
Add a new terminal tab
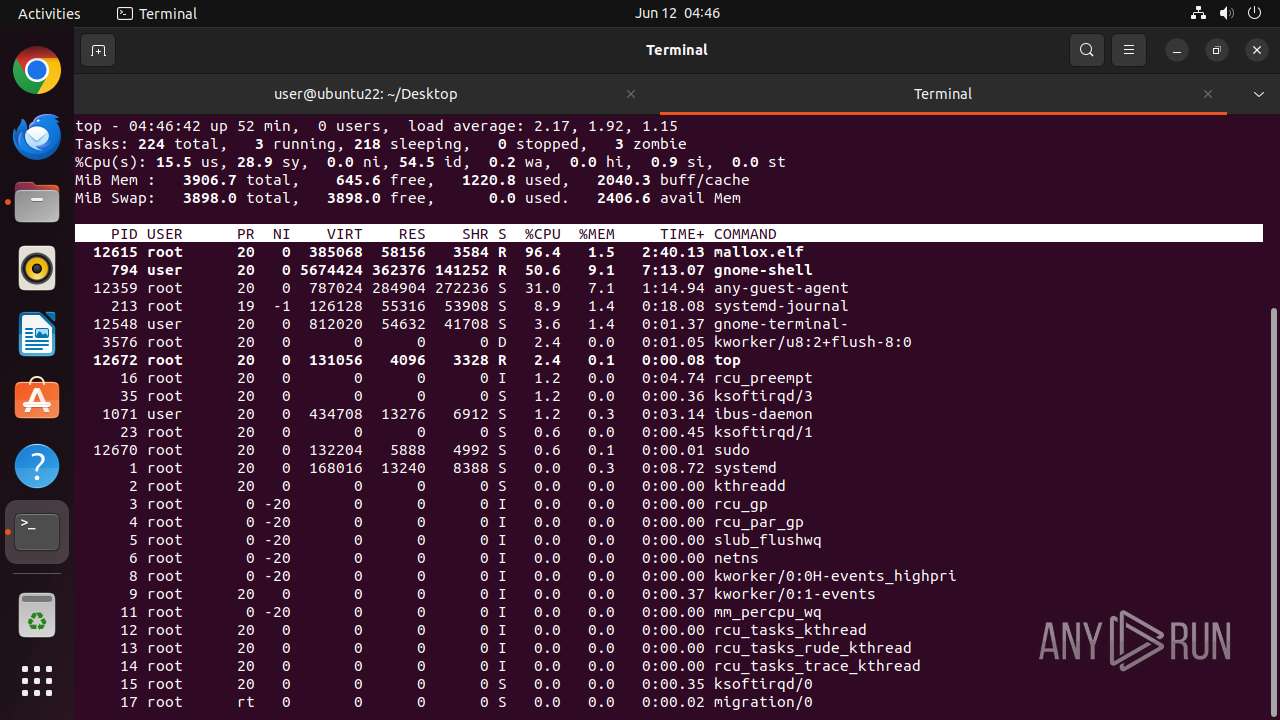click(98, 50)
